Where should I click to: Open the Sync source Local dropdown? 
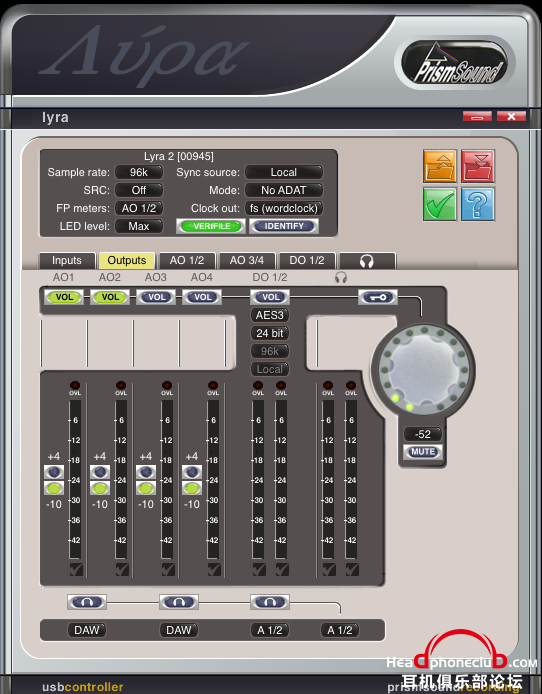pyautogui.click(x=284, y=172)
